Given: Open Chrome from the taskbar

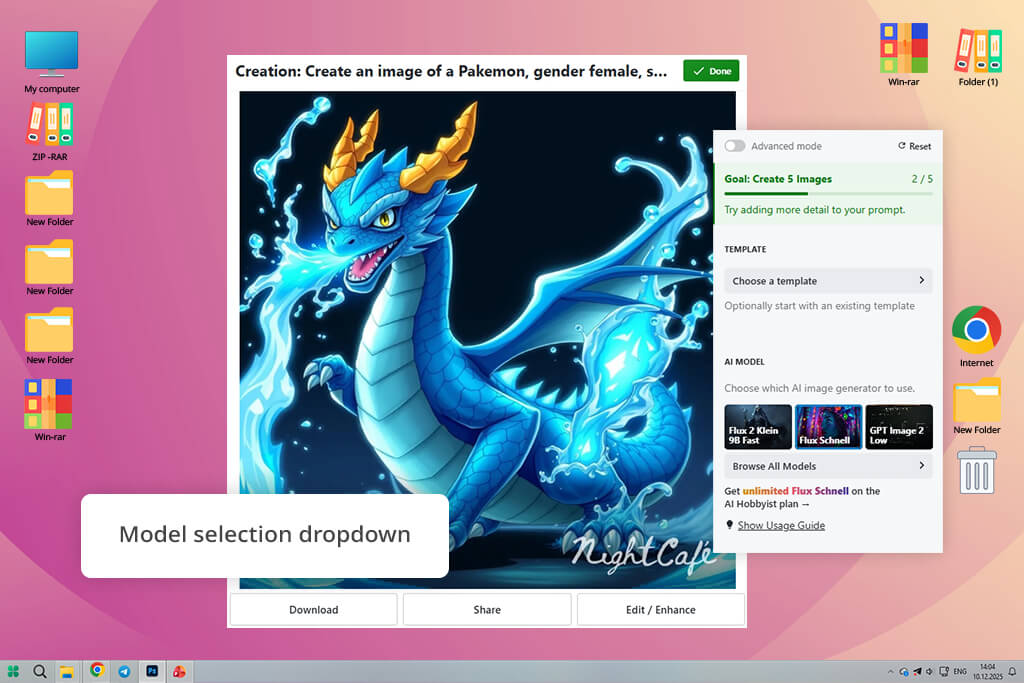Looking at the screenshot, I should (97, 670).
